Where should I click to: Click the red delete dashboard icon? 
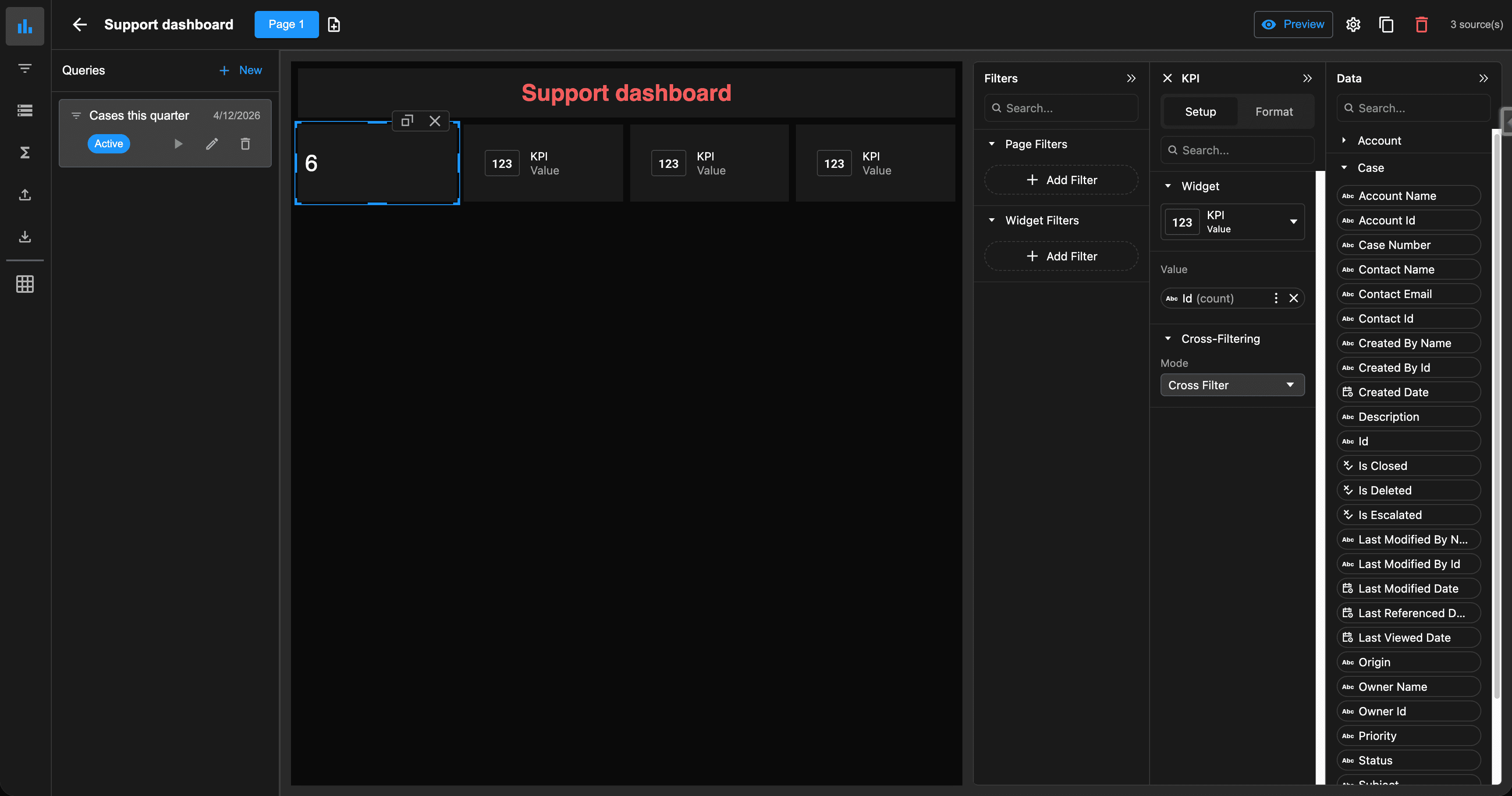pos(1421,25)
